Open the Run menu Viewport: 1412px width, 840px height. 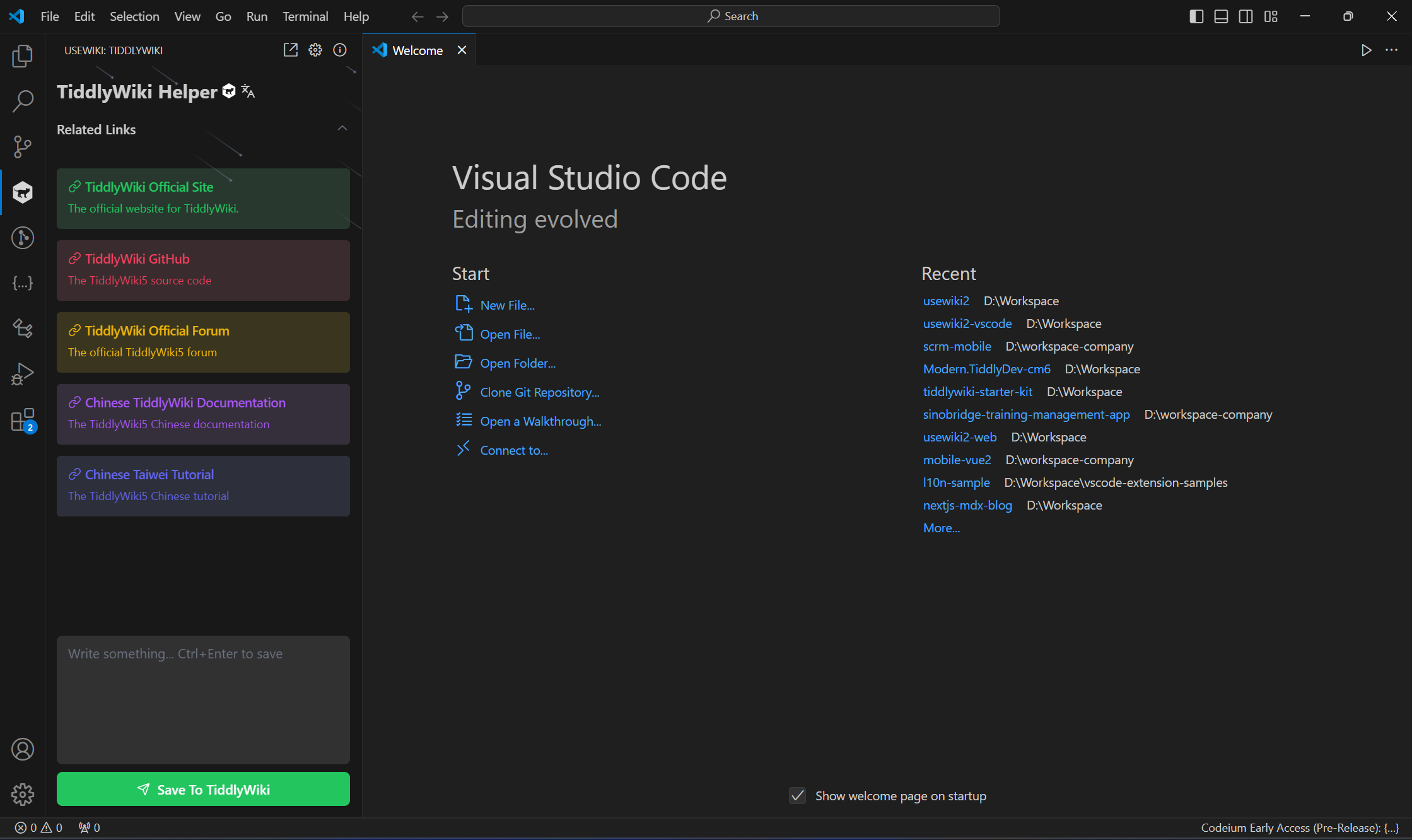(257, 16)
